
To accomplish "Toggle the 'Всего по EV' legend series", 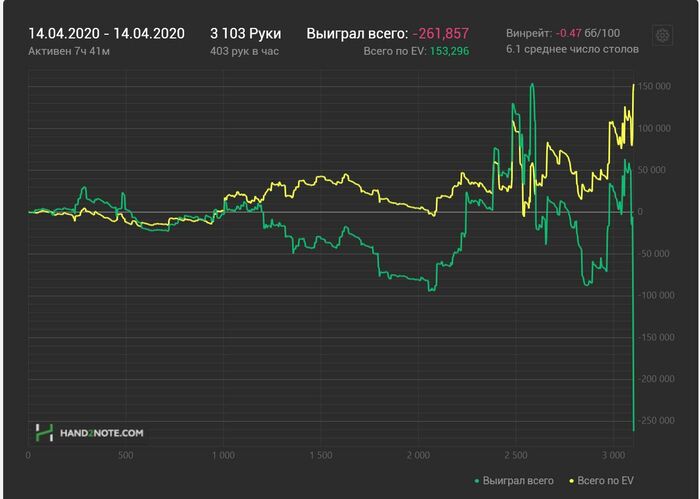I will click(x=601, y=481).
